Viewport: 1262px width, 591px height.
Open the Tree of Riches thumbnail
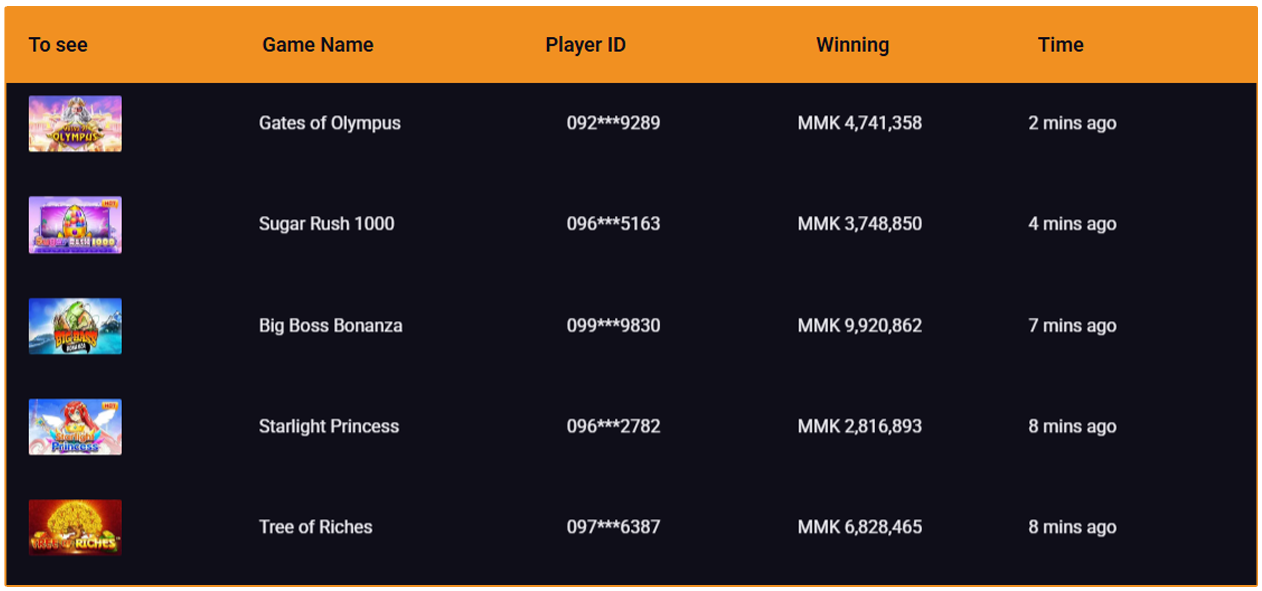[x=75, y=527]
